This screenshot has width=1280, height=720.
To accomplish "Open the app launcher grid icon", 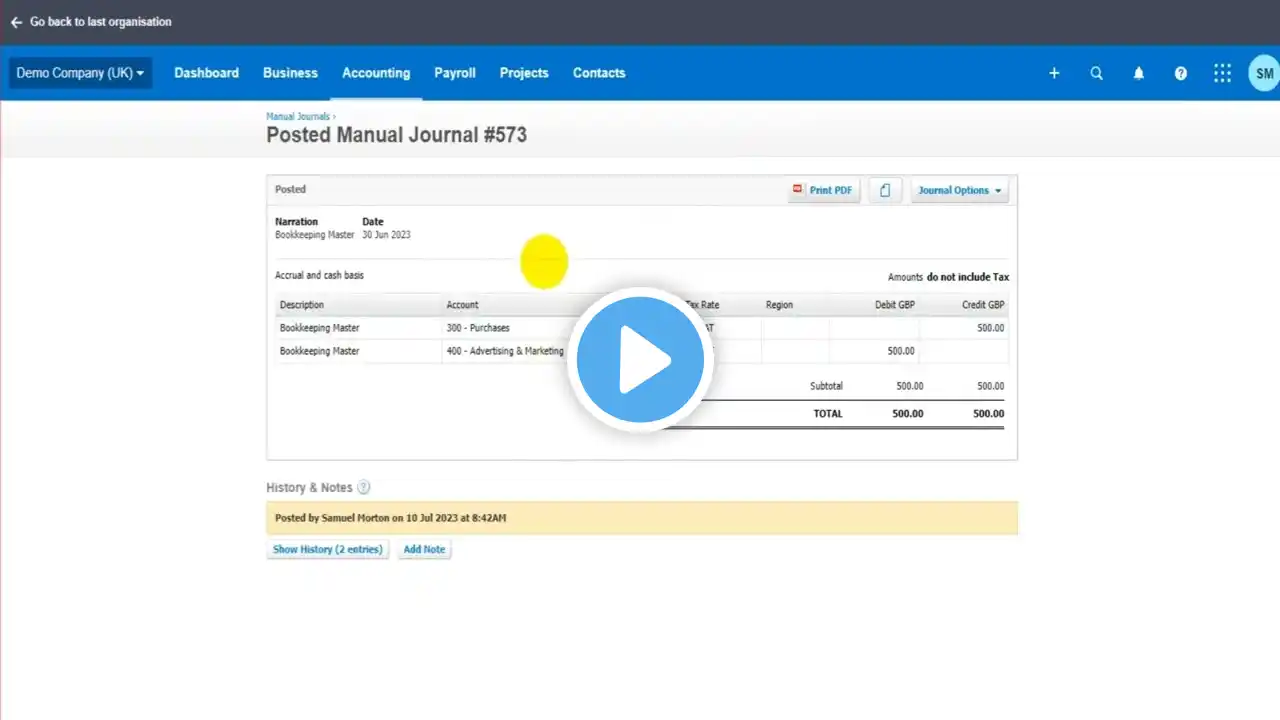I will tap(1222, 73).
